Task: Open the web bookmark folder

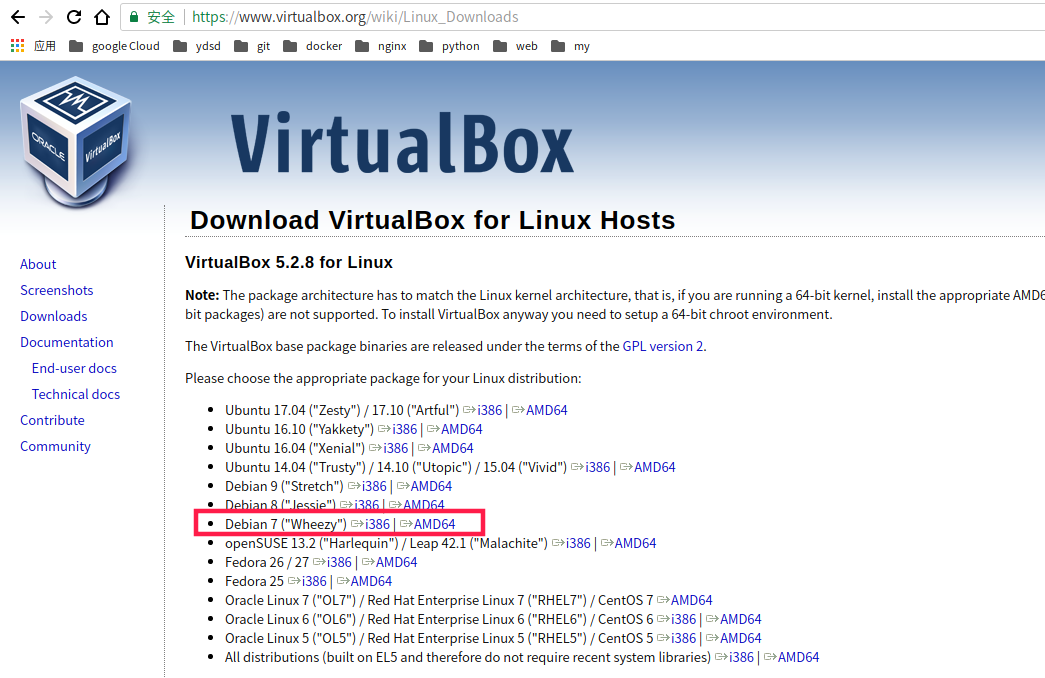Action: tap(515, 46)
